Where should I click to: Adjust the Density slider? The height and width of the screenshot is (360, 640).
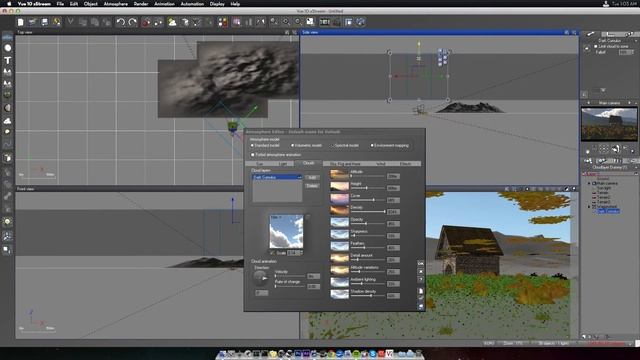[367, 211]
